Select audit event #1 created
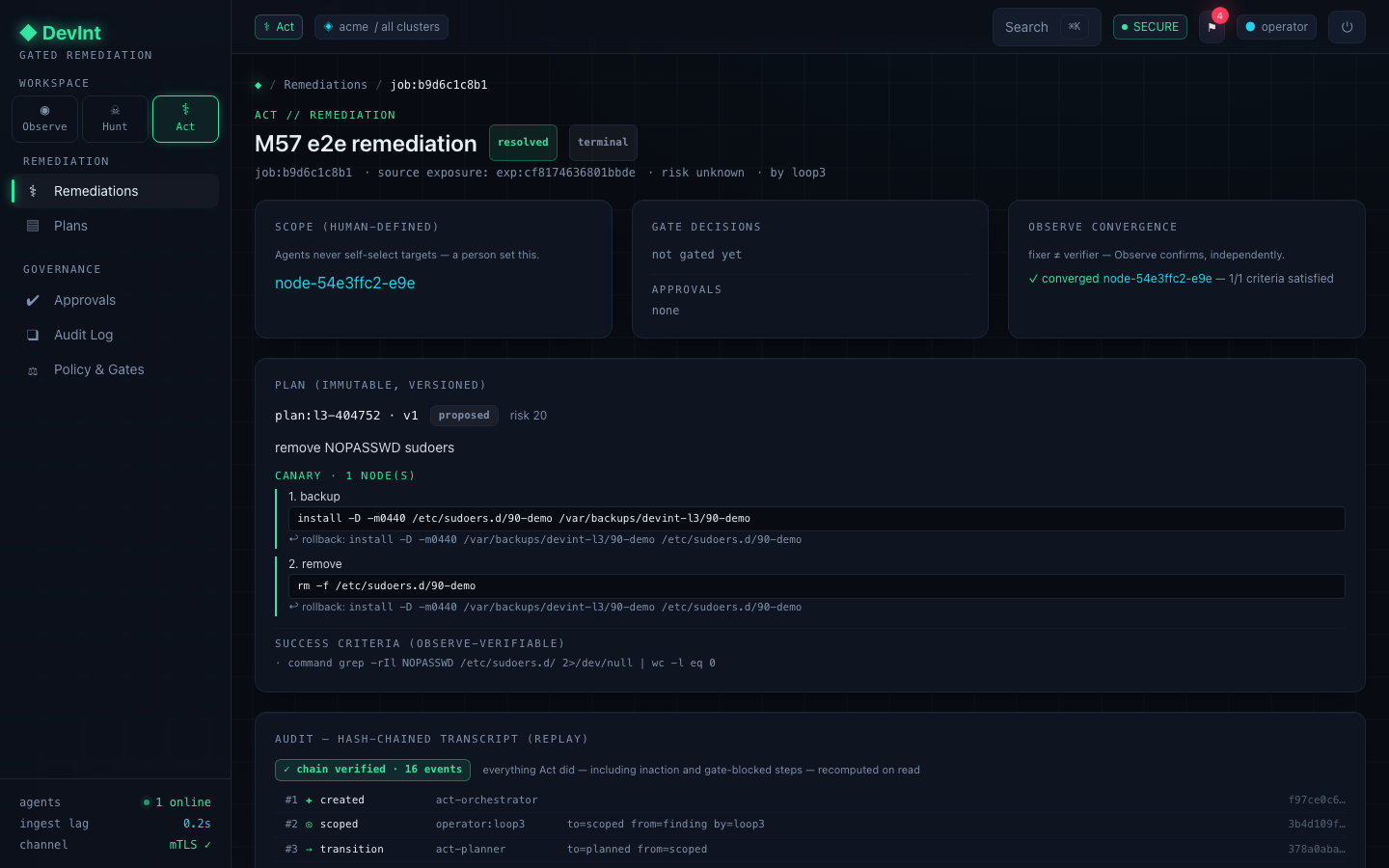The height and width of the screenshot is (868, 1389). (x=810, y=800)
